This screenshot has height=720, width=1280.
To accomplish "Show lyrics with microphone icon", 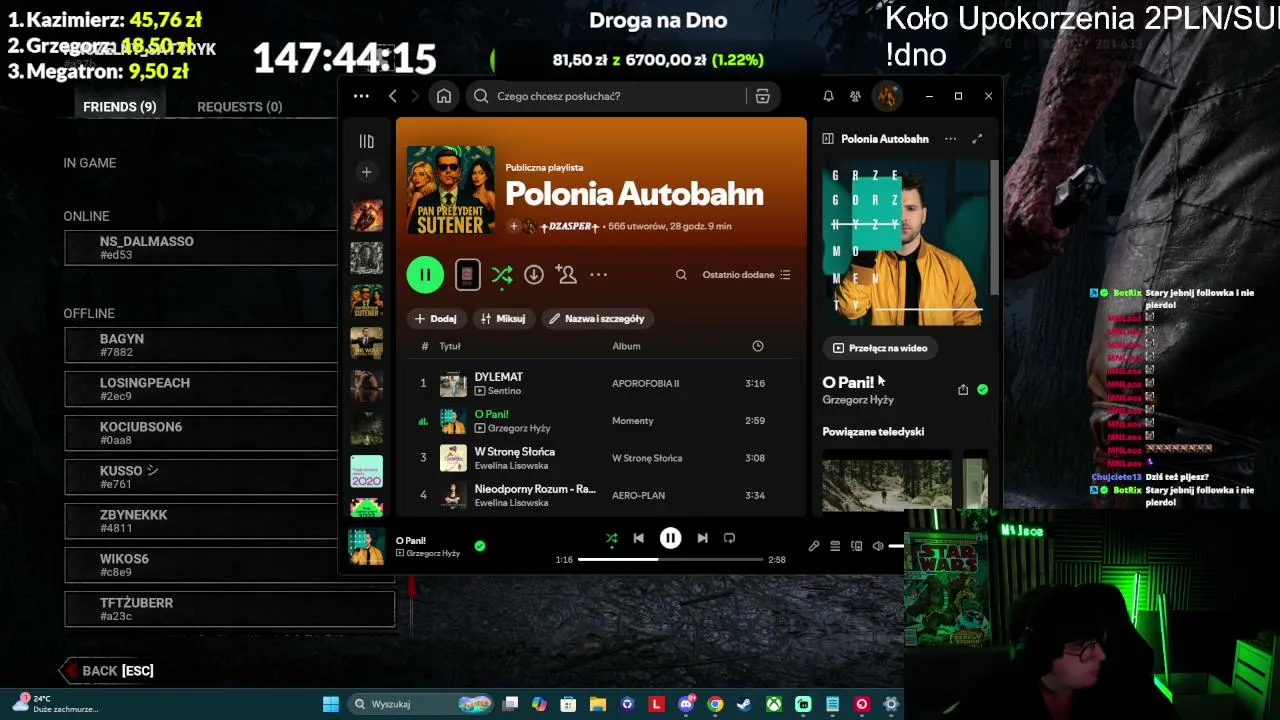I will point(814,546).
